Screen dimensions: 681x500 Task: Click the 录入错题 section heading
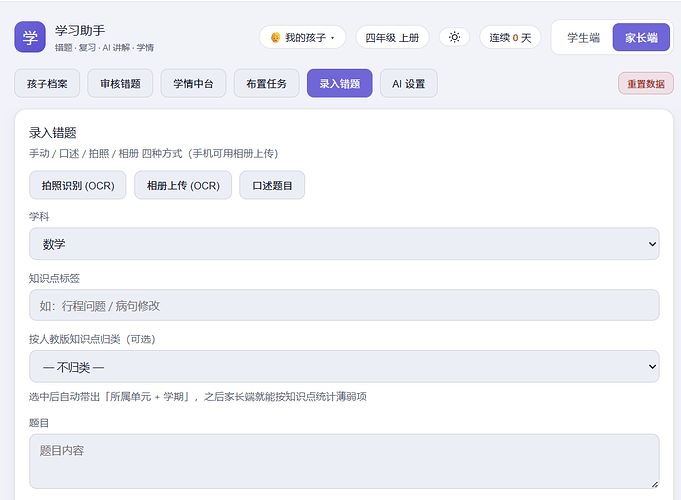coord(53,133)
